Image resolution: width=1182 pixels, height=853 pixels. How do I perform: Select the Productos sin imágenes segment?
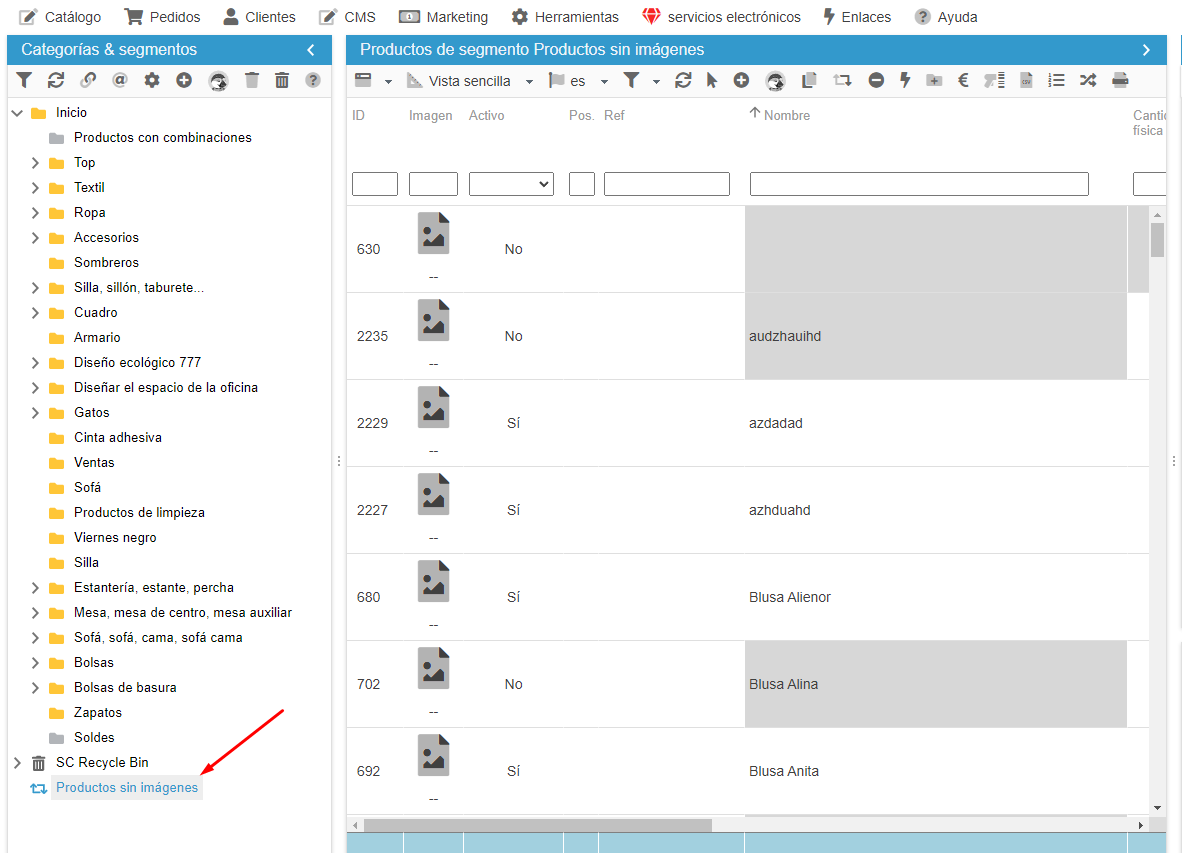coord(127,788)
